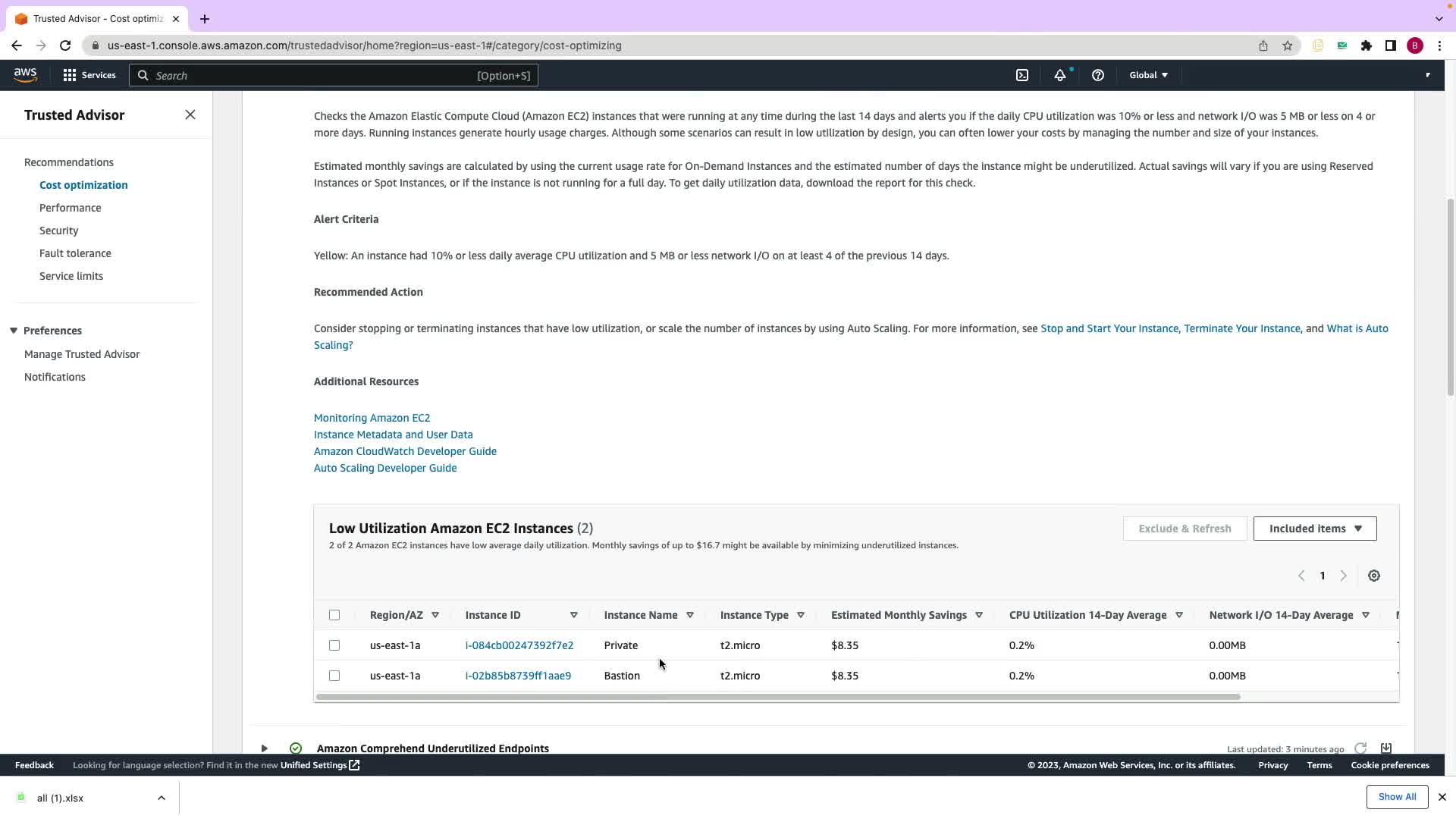Open instance i-084cb00247392f7e2 link
This screenshot has width=1456, height=819.
pos(519,645)
